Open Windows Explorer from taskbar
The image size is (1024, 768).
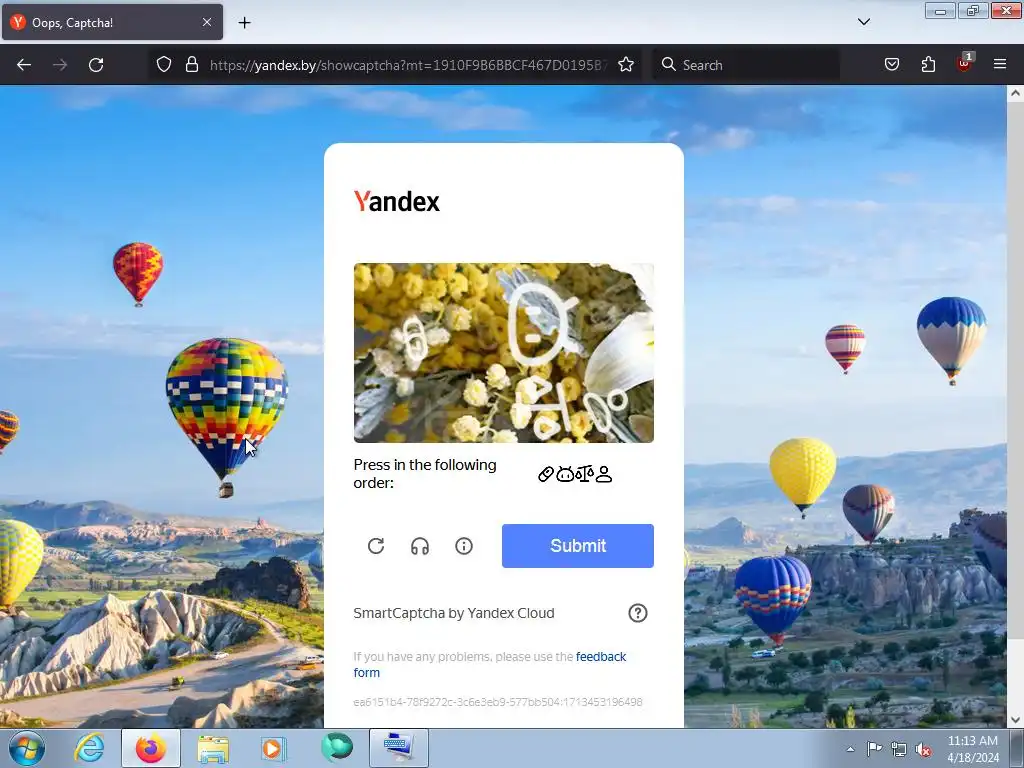[213, 748]
